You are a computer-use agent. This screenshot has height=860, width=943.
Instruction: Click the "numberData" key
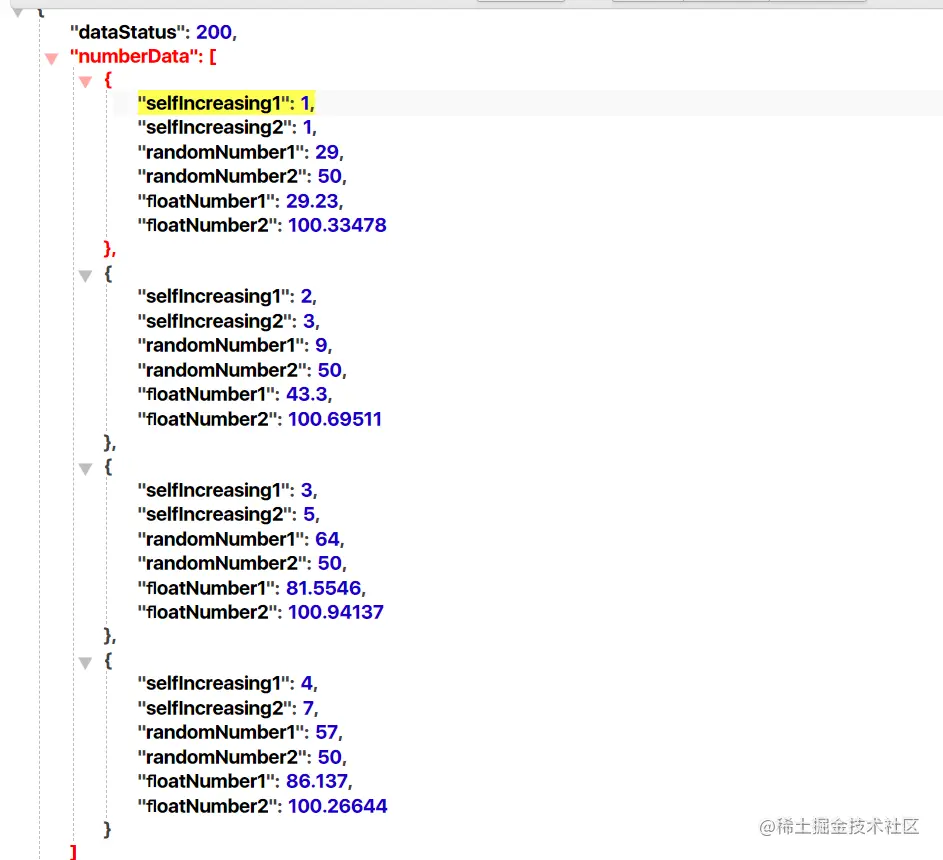tap(134, 57)
